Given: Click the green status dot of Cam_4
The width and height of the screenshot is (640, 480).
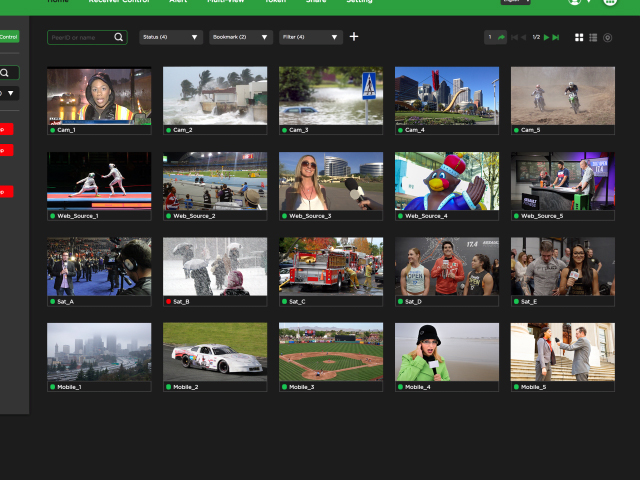Looking at the screenshot, I should [x=400, y=130].
